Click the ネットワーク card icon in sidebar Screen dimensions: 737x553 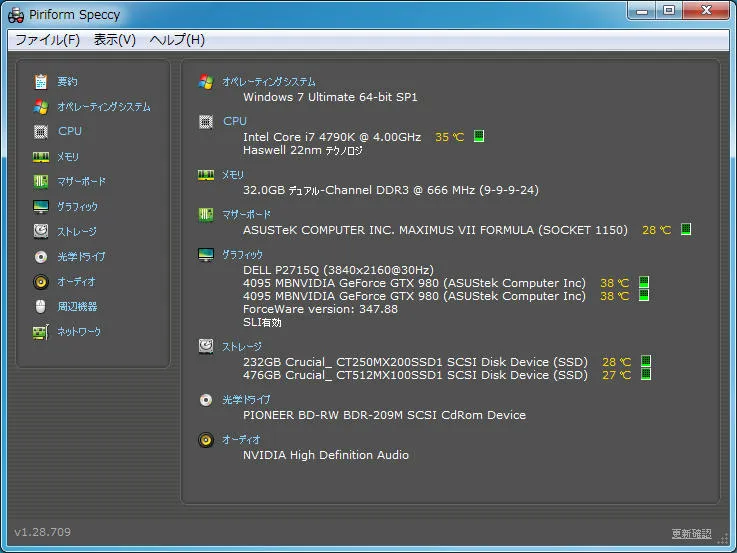[x=41, y=332]
